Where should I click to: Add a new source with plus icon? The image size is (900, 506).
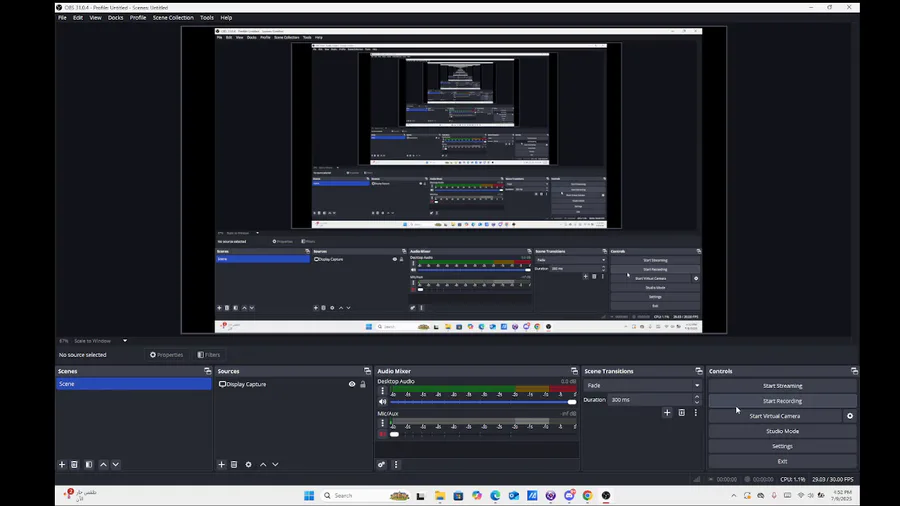click(x=222, y=464)
